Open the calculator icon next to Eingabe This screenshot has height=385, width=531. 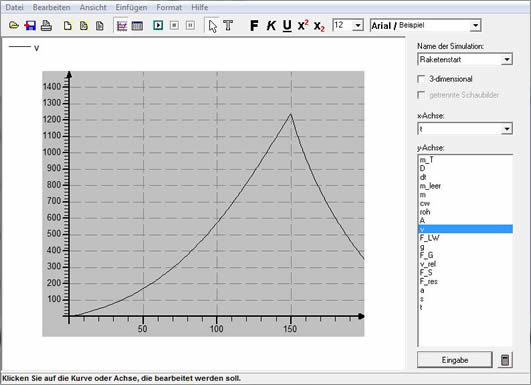click(x=505, y=360)
